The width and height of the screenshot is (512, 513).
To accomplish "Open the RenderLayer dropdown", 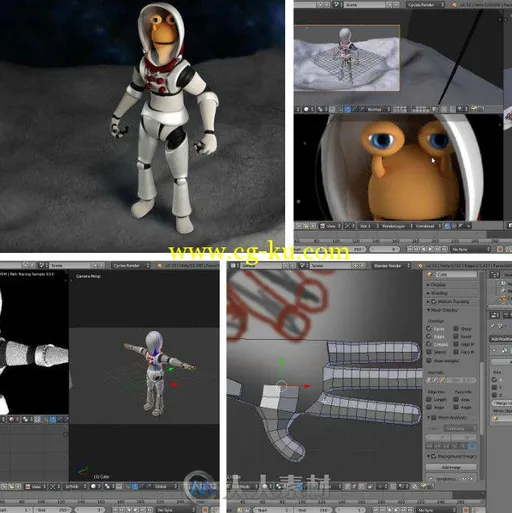I will click(396, 226).
